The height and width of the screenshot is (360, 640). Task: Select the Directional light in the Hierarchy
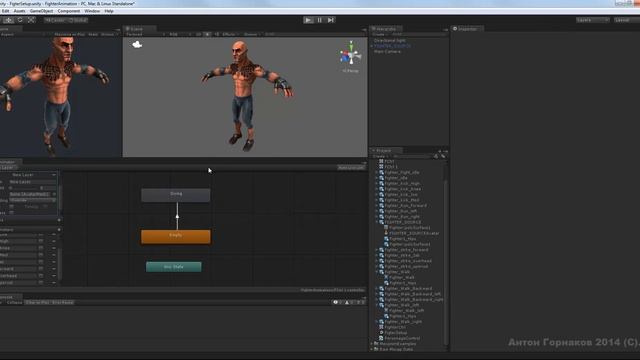(x=390, y=40)
